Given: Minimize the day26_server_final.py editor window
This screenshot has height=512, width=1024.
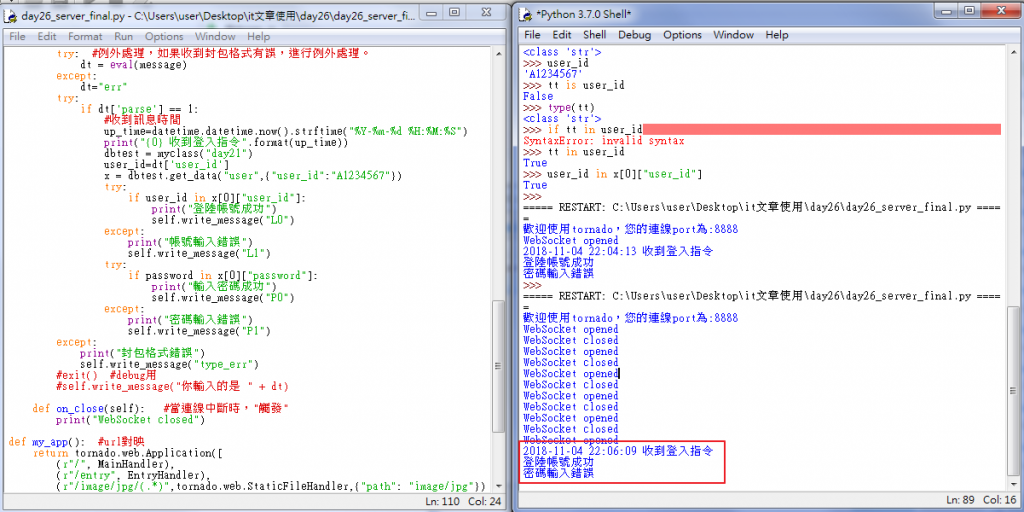Looking at the screenshot, I should (x=429, y=12).
